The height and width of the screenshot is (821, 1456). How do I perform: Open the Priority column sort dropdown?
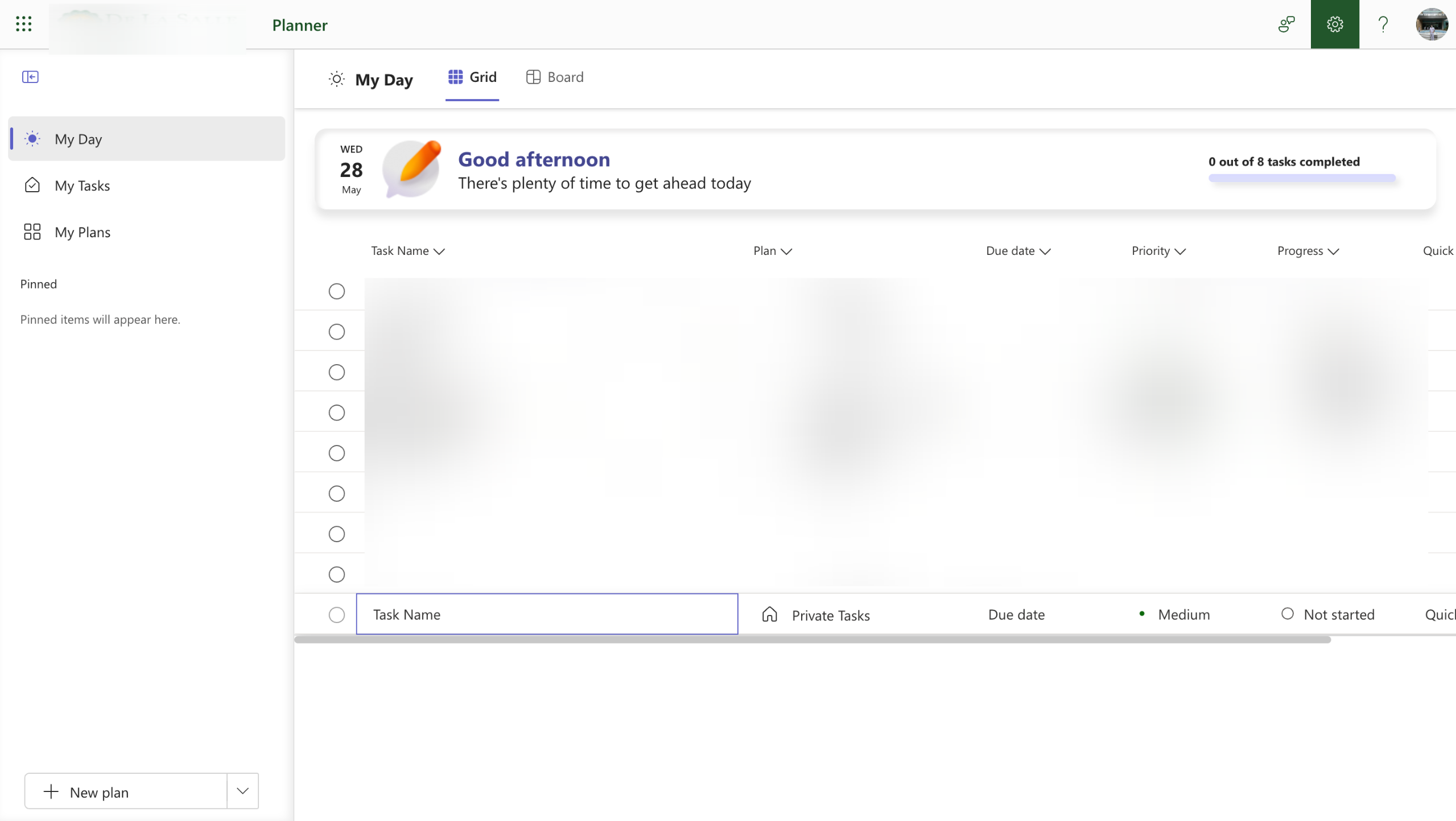[x=1180, y=251]
